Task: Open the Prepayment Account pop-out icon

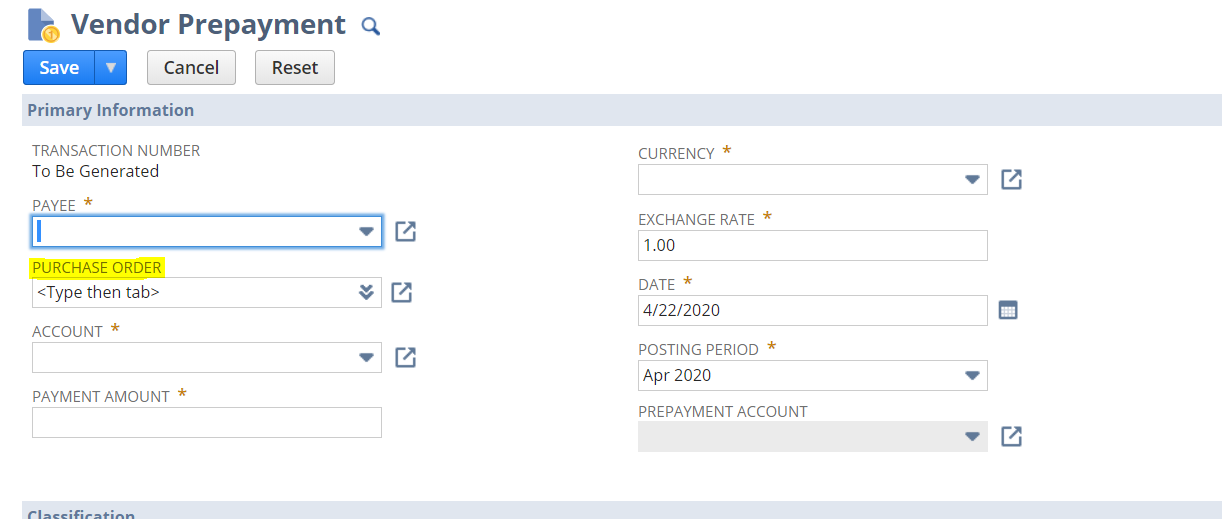Action: click(x=1011, y=436)
